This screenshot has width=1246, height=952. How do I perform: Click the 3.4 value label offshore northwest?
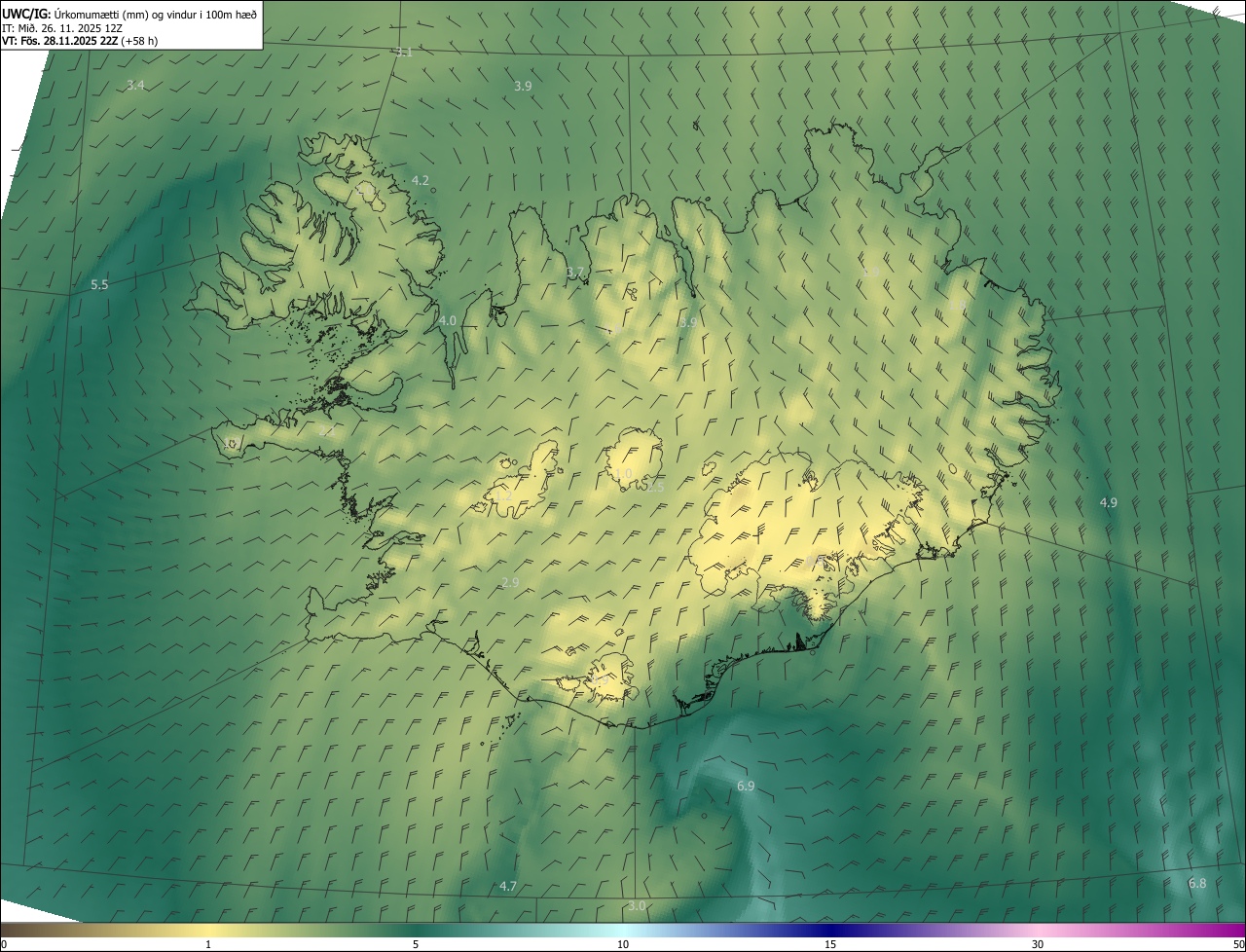point(135,86)
